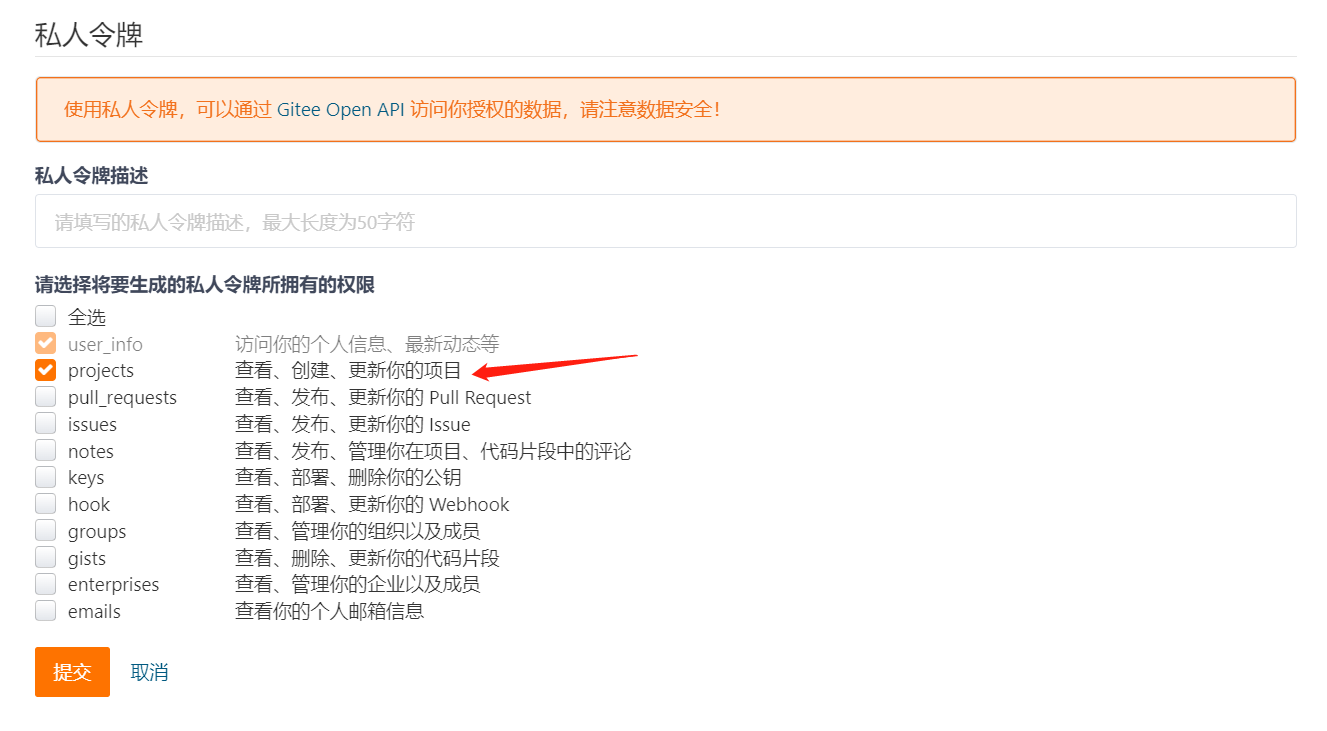Enable the pull_requests permission checkbox
The width and height of the screenshot is (1327, 731).
click(x=45, y=397)
